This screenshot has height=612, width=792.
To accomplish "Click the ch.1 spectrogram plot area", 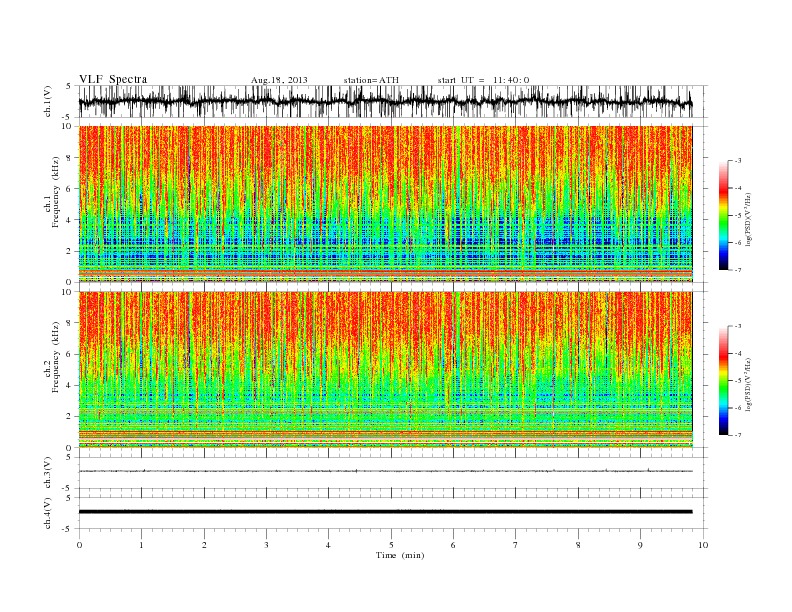I will pyautogui.click(x=385, y=204).
